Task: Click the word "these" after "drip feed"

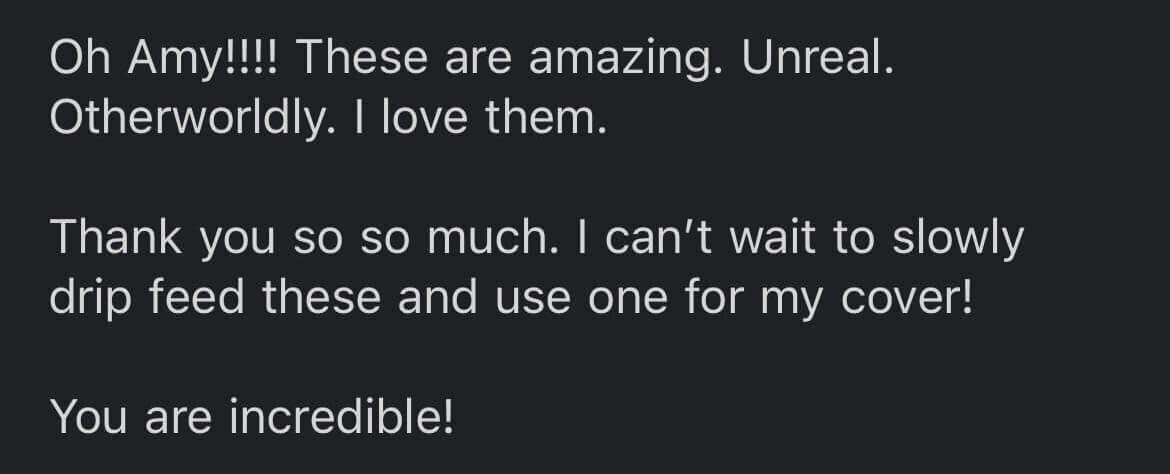Action: (x=321, y=296)
